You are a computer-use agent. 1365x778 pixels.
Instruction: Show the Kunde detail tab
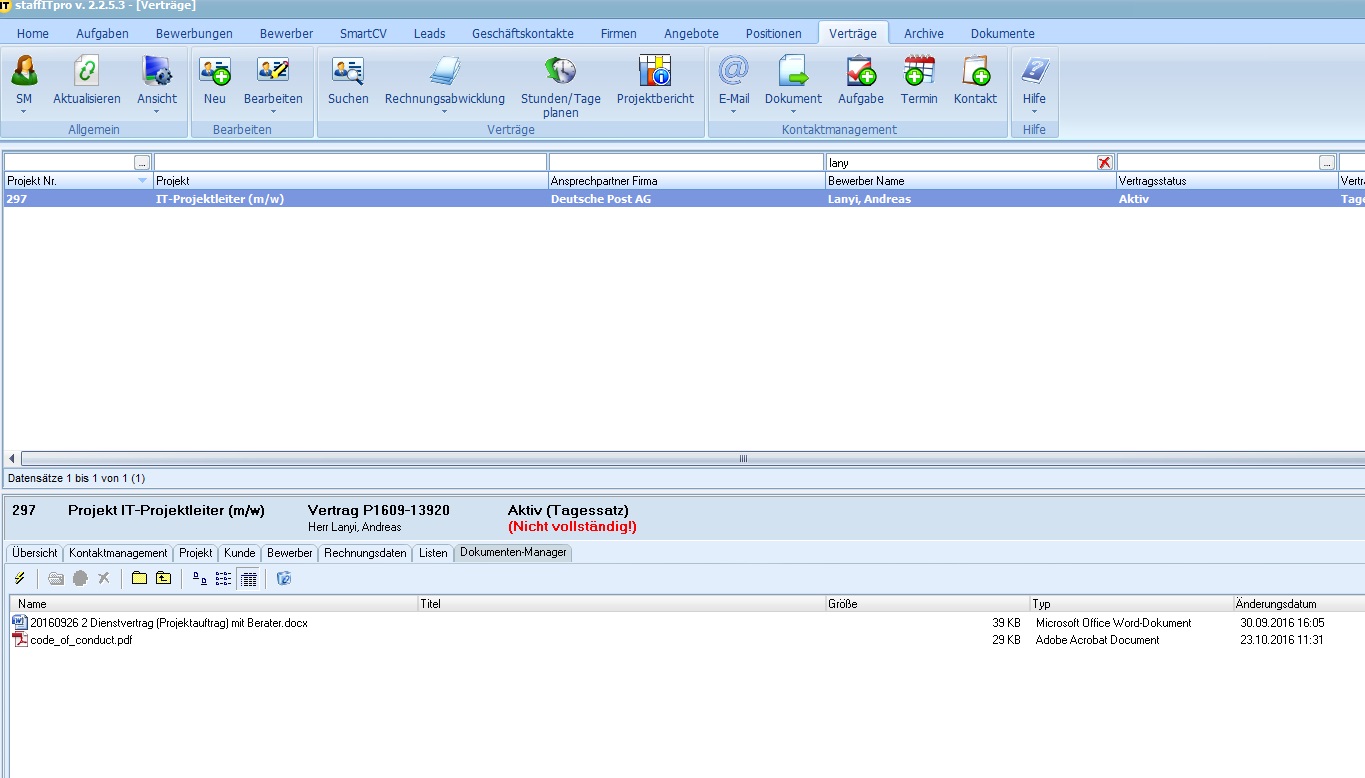coord(240,553)
